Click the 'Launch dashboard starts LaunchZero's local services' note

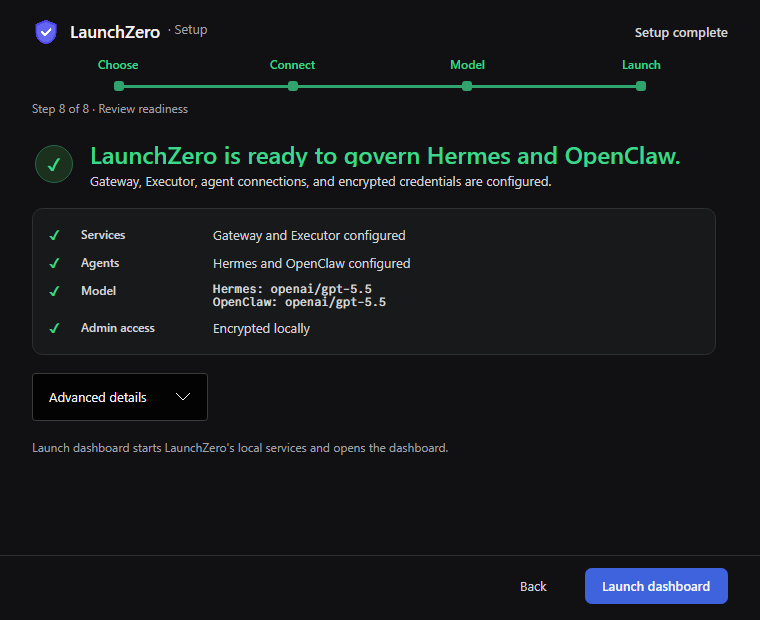(x=240, y=448)
